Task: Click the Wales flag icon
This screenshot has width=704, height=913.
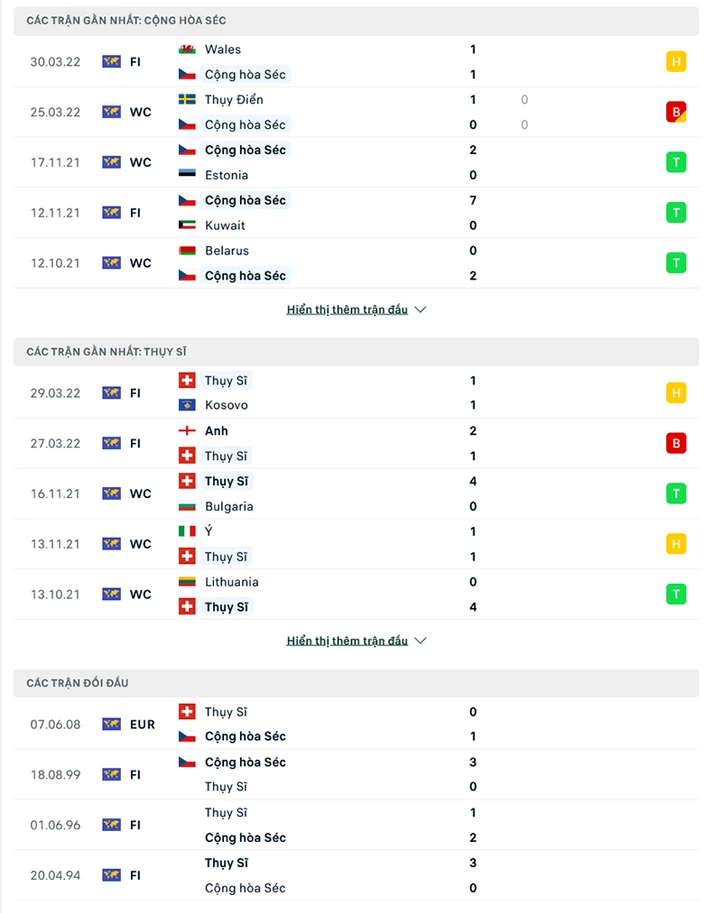Action: point(187,49)
